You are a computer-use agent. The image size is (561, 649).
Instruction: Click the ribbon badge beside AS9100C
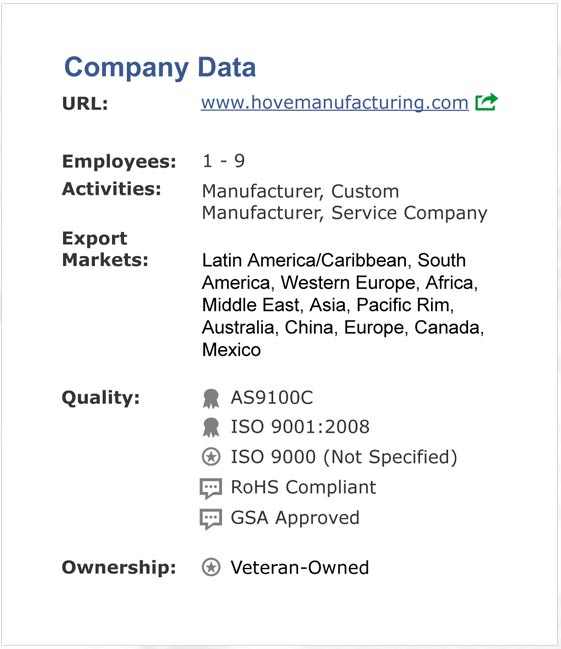211,398
